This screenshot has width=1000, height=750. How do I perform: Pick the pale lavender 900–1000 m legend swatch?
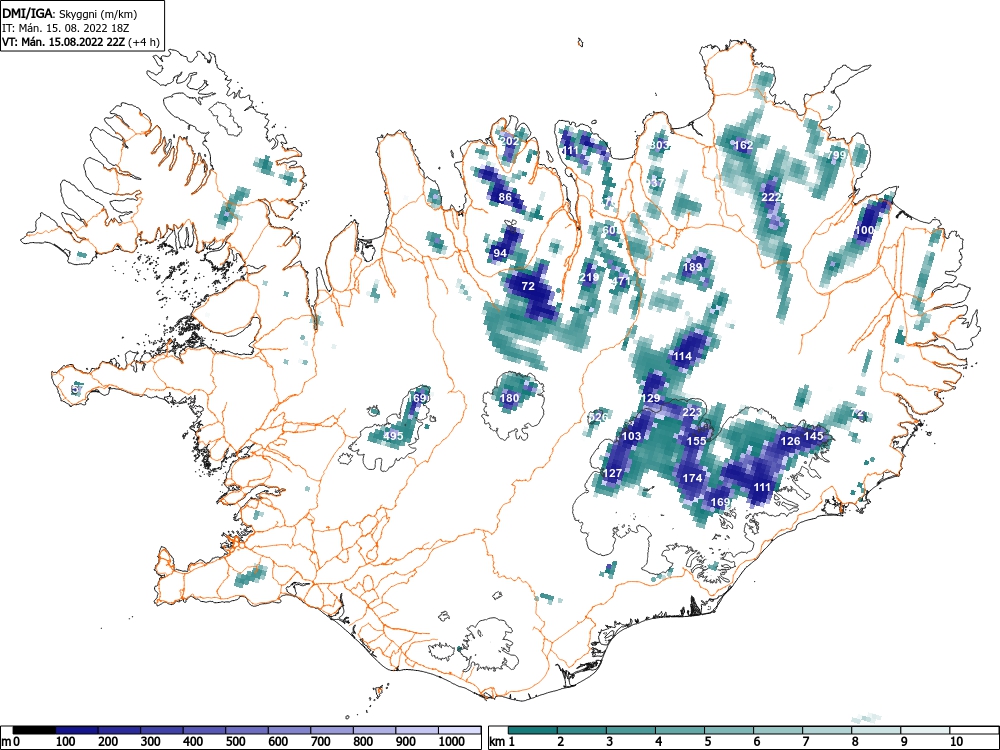tap(417, 730)
